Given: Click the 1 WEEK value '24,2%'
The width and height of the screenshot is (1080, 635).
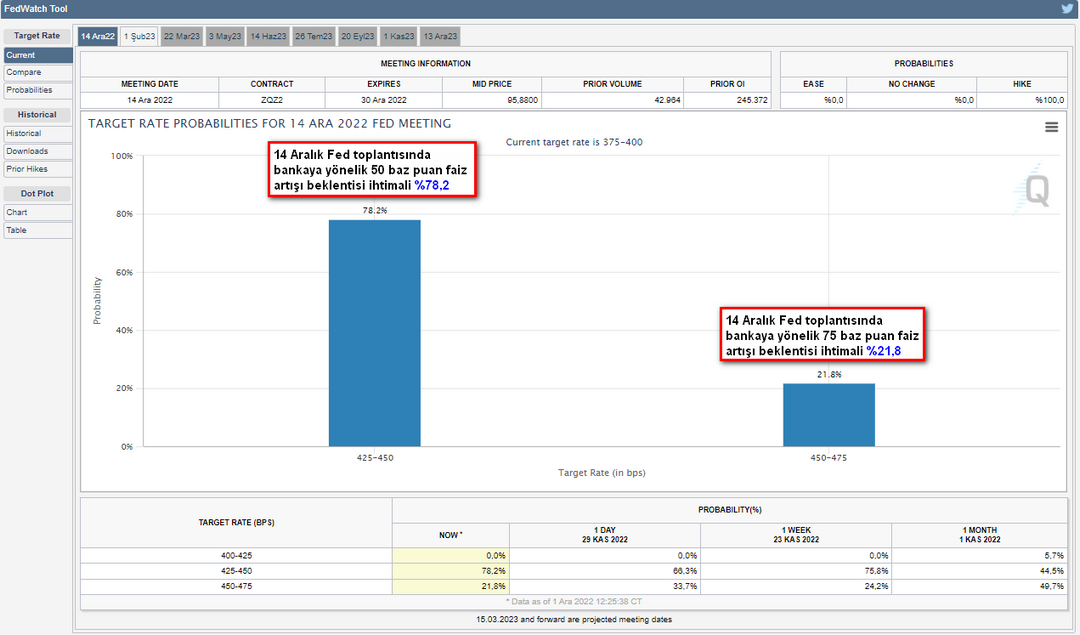Looking at the screenshot, I should 877,586.
